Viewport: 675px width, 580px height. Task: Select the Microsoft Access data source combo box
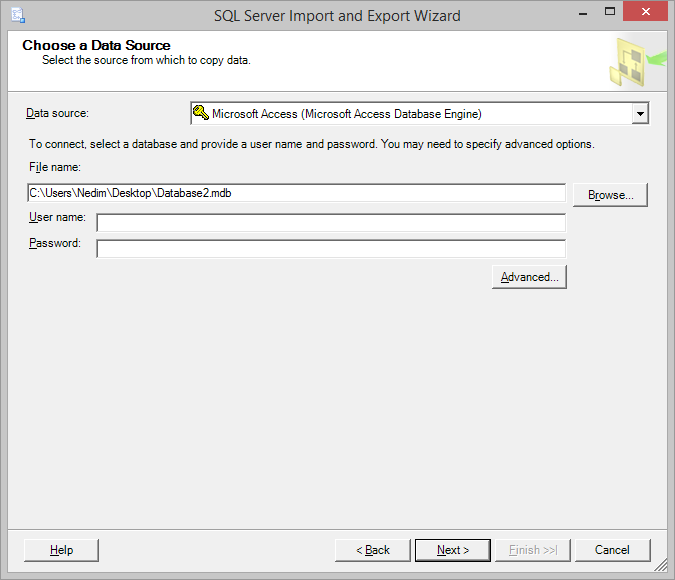pyautogui.click(x=420, y=114)
